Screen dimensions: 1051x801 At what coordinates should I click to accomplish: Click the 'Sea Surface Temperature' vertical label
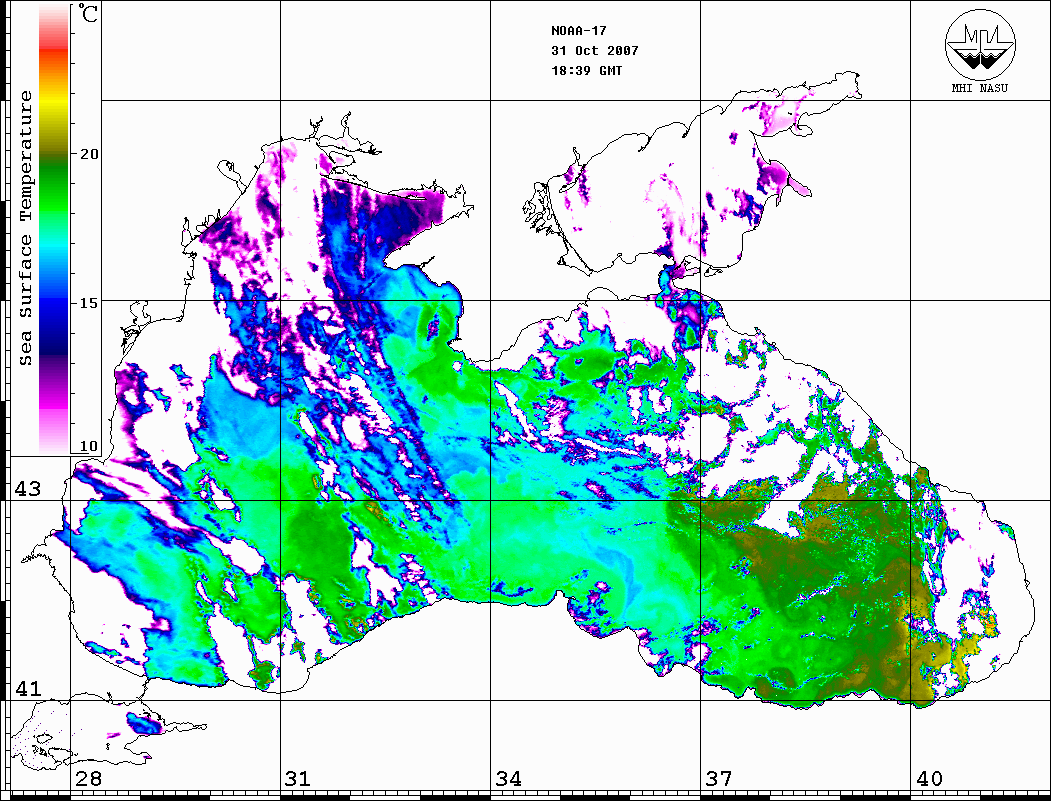(25, 229)
